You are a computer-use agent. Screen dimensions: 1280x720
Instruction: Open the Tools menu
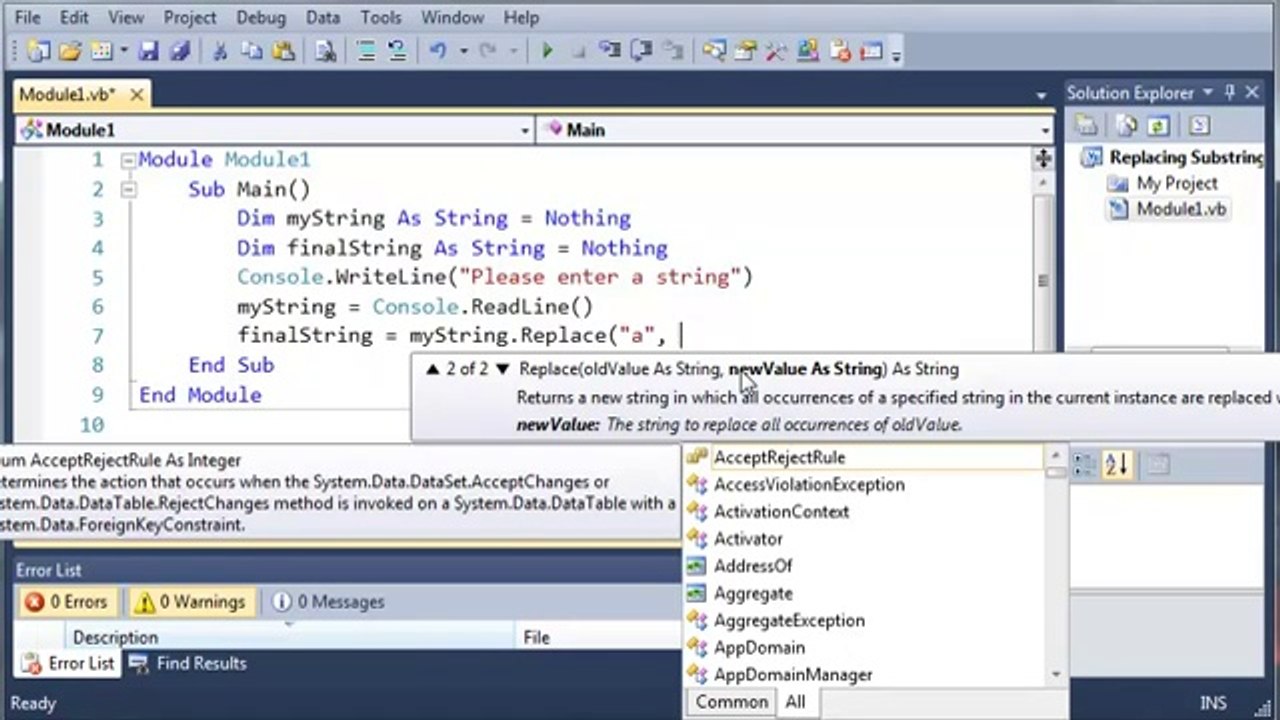coord(381,17)
